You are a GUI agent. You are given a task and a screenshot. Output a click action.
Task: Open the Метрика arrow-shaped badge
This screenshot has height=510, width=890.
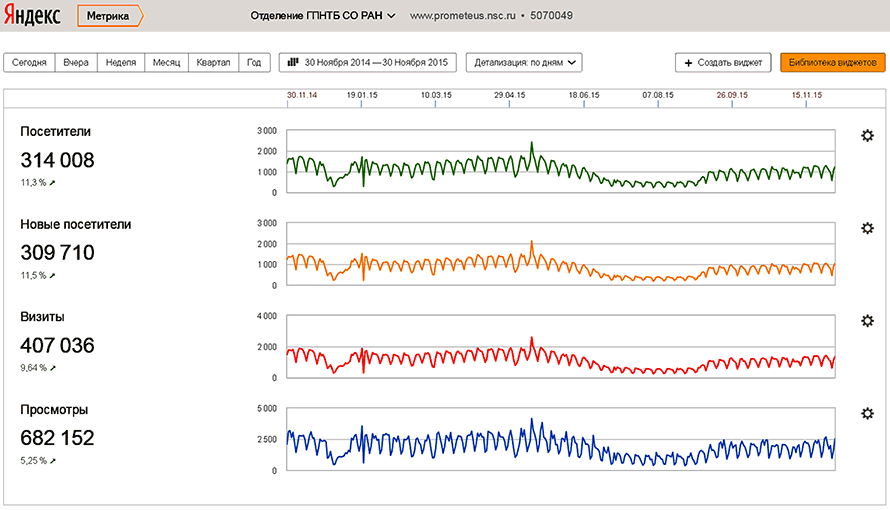110,16
